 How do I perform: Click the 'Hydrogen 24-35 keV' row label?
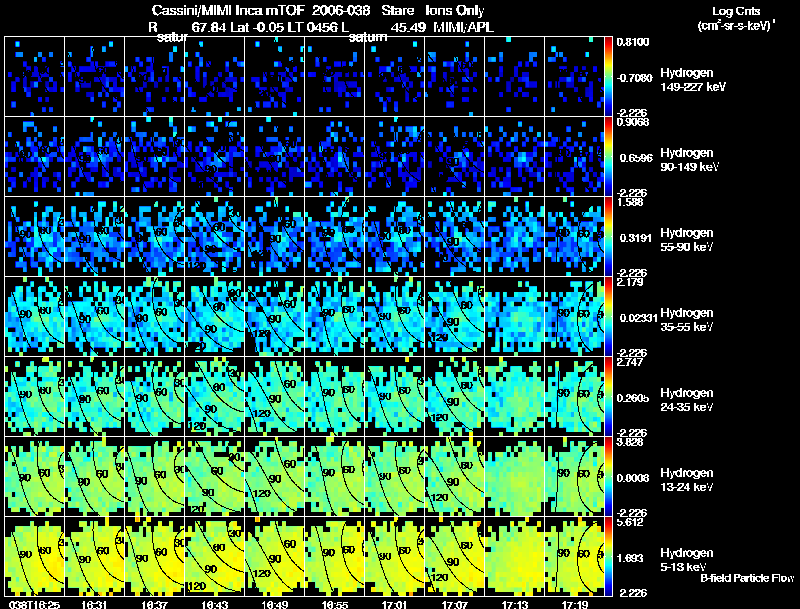(687, 400)
